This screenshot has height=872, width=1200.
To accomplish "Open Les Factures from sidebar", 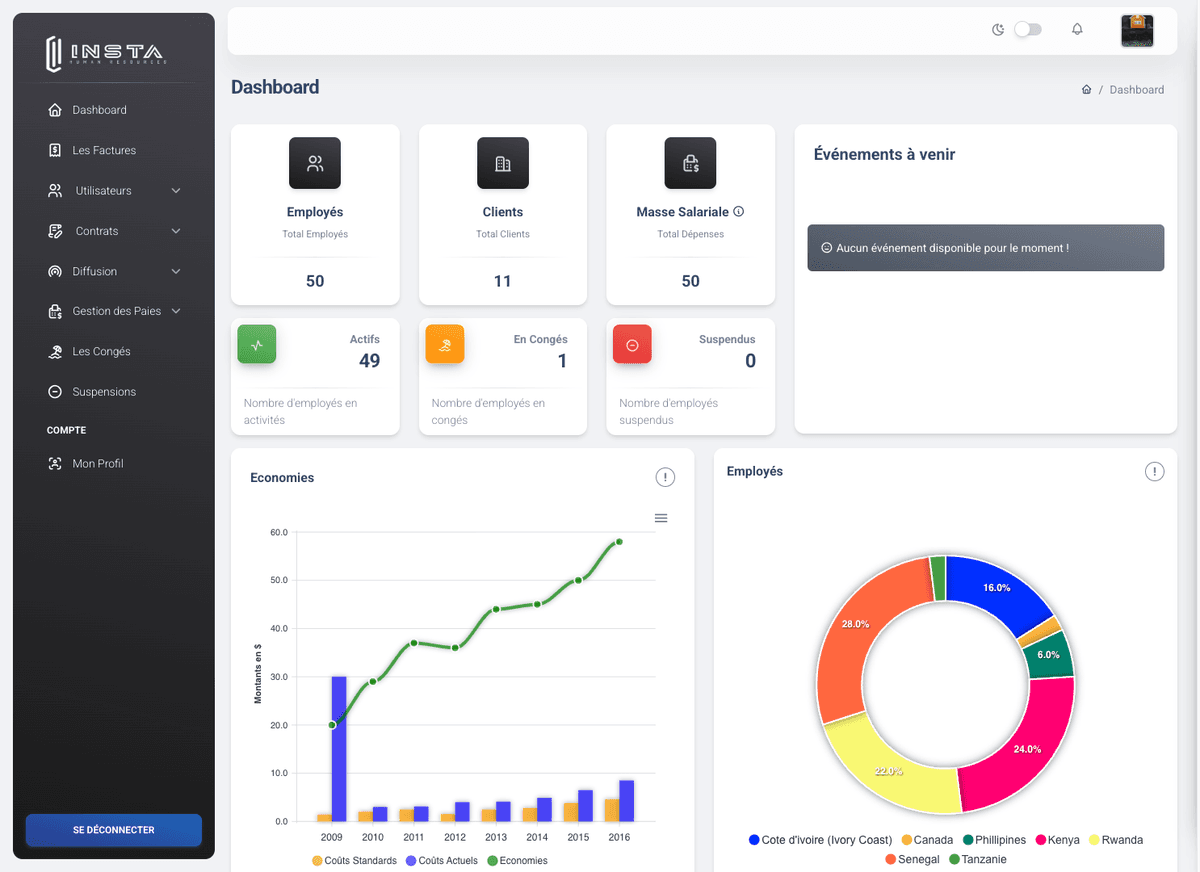I will pyautogui.click(x=104, y=151).
